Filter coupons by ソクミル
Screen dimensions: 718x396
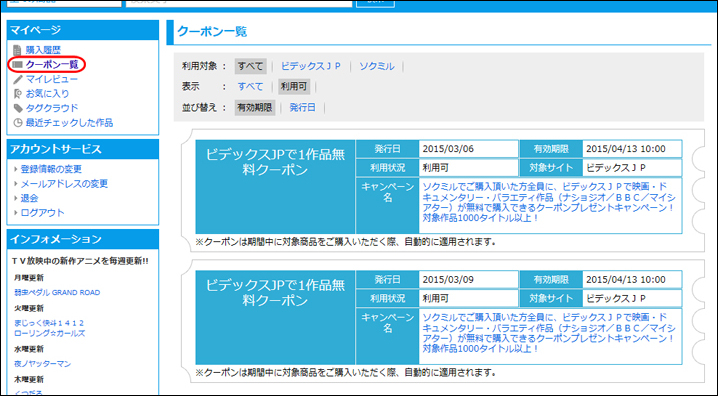[x=376, y=66]
